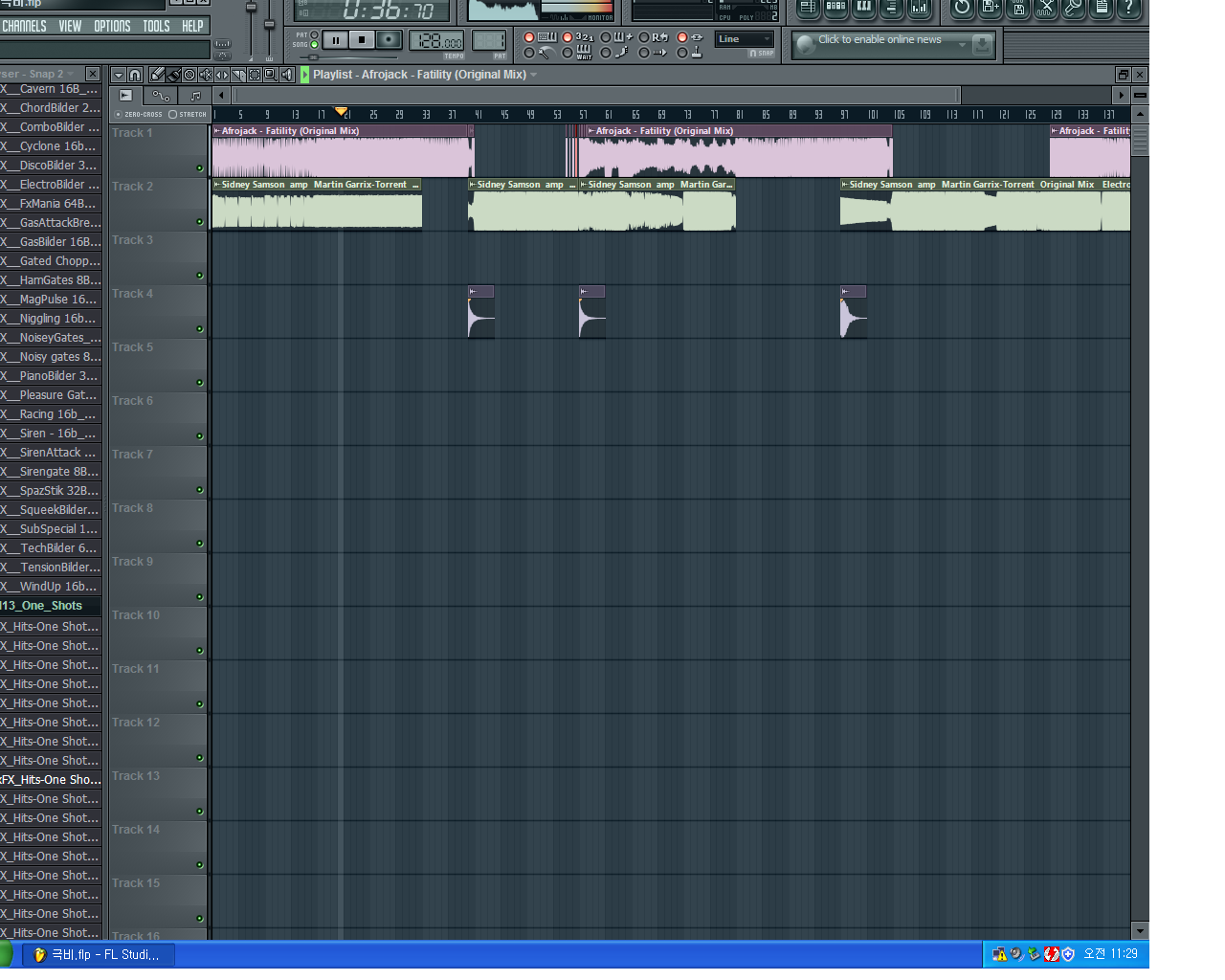Show the Browser panel icon
This screenshot has width=1225, height=980.
pyautogui.click(x=891, y=7)
